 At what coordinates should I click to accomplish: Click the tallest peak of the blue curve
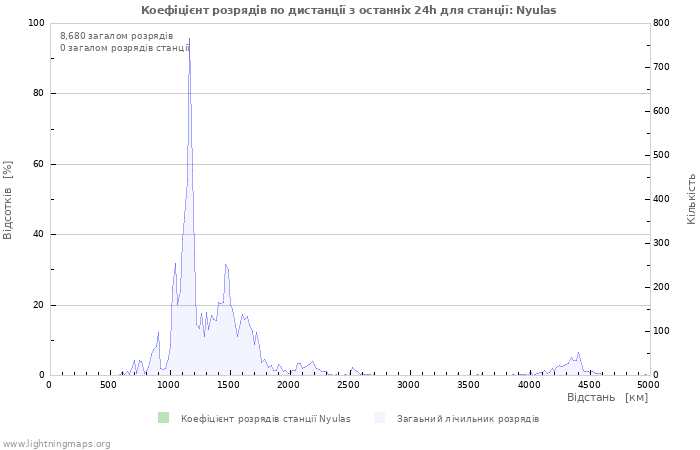(189, 39)
